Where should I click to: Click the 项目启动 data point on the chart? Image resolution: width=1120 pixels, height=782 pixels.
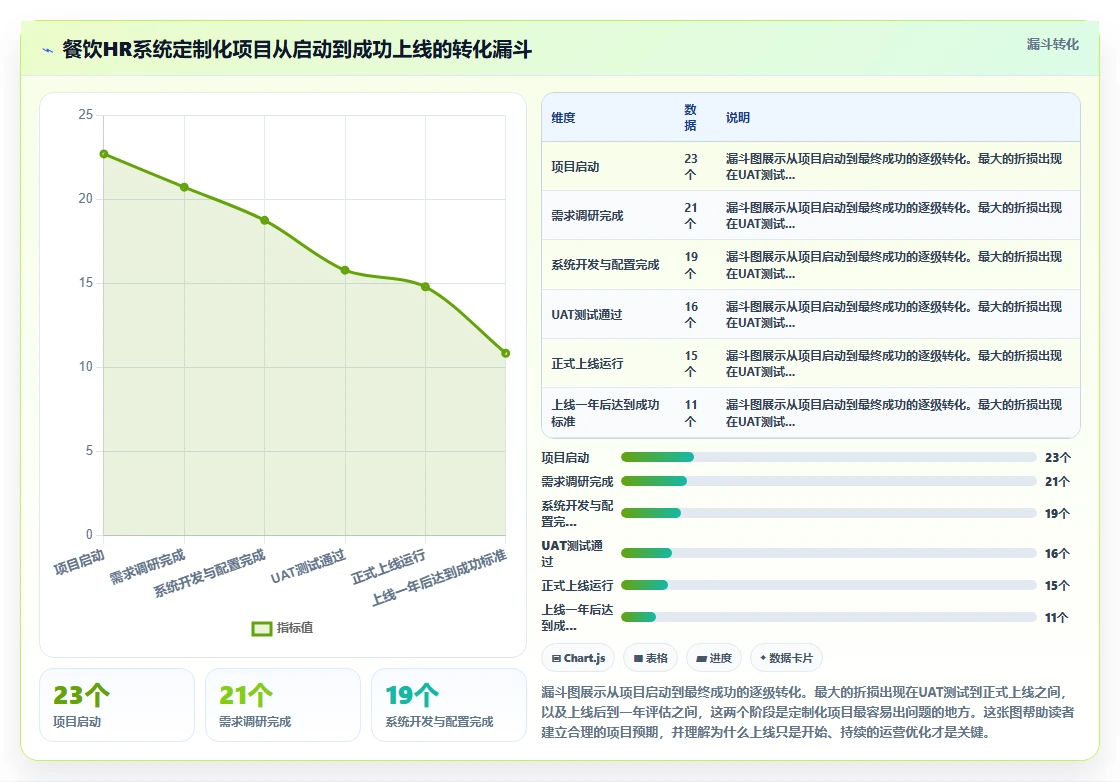pyautogui.click(x=104, y=154)
